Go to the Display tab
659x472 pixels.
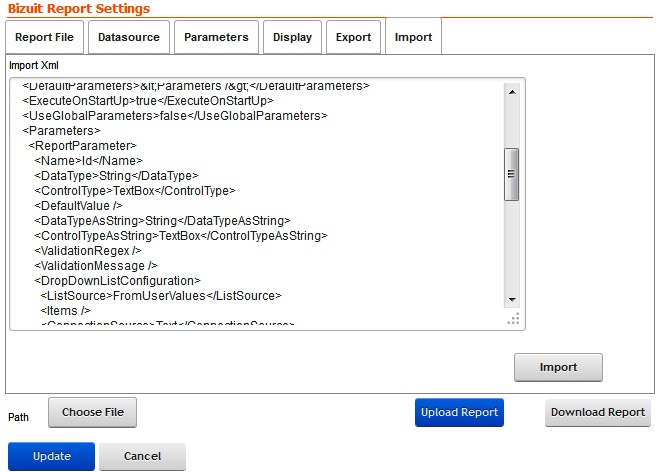[292, 37]
